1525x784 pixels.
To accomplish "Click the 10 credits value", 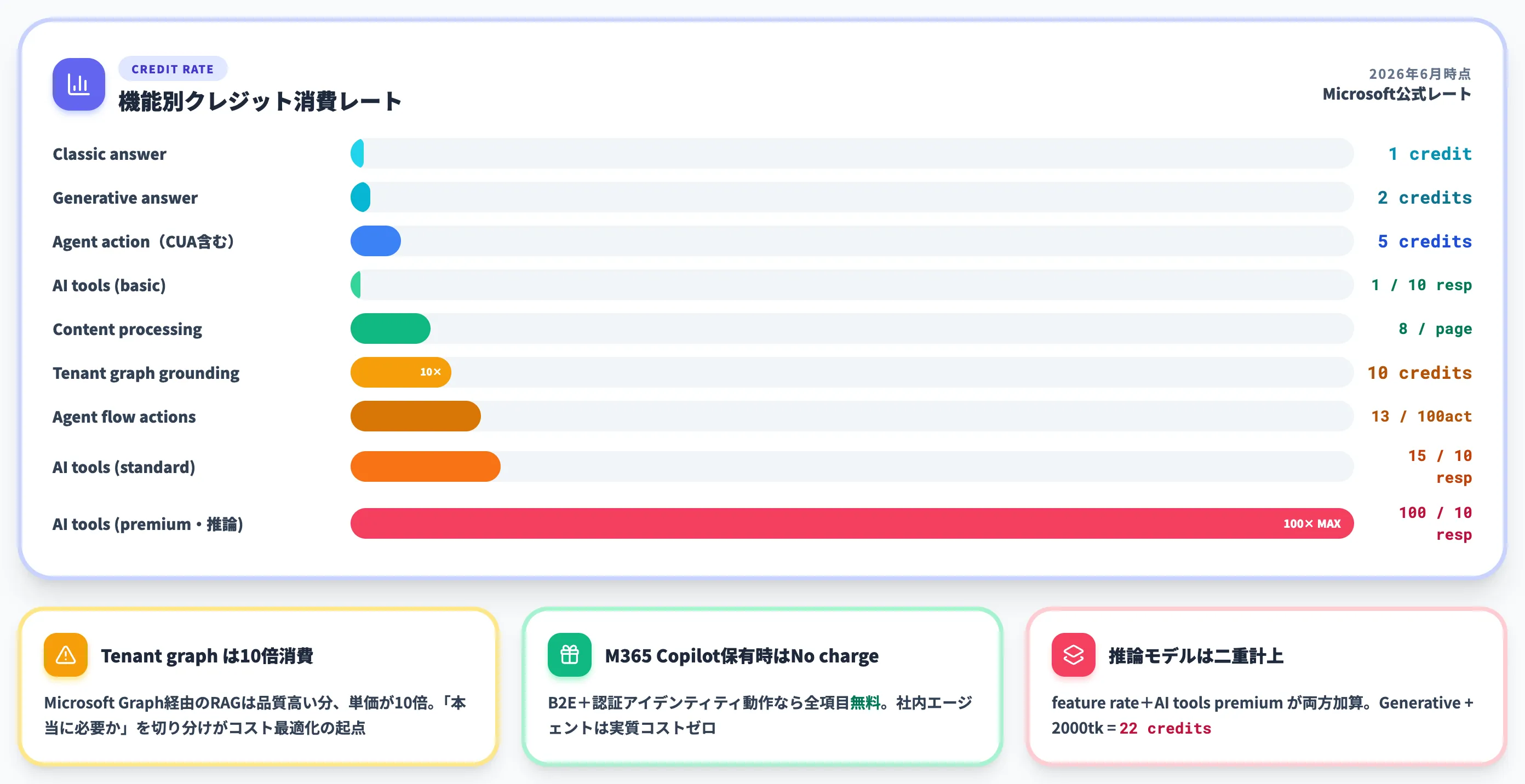I will 1420,373.
